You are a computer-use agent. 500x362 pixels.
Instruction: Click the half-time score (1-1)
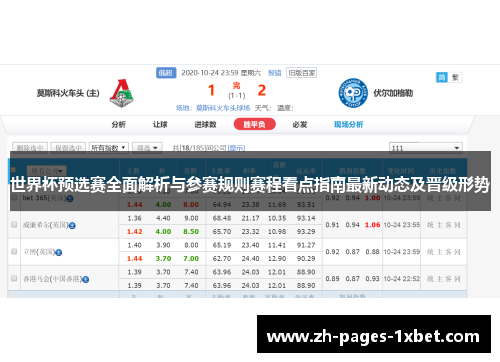237,96
